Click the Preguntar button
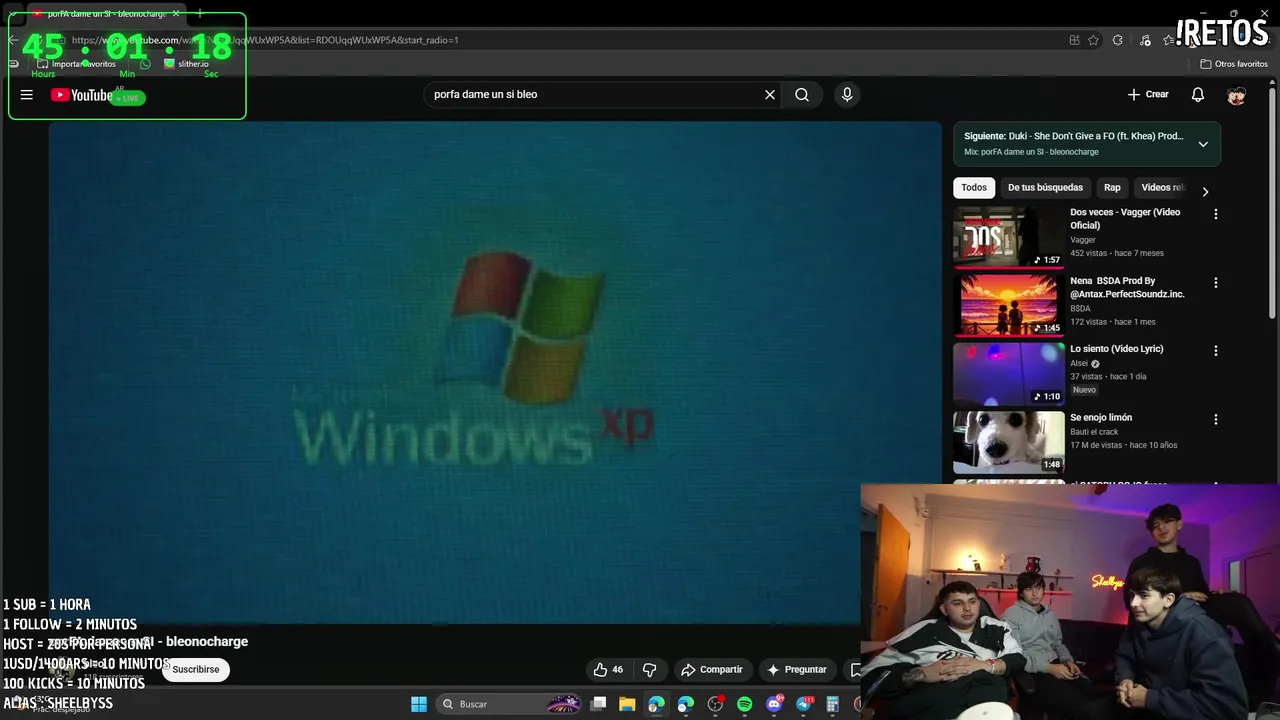The image size is (1280, 720). [797, 670]
